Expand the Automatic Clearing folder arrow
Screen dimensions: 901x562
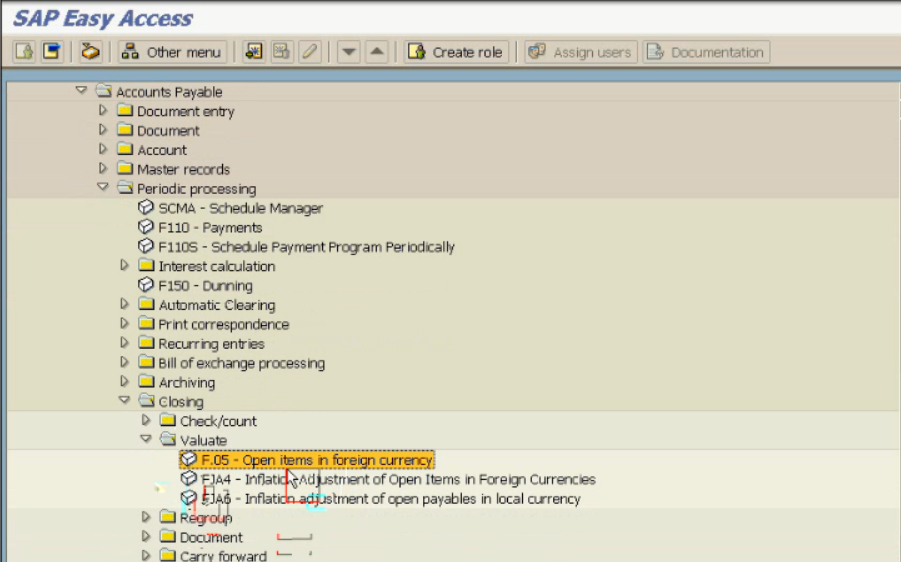pos(124,303)
